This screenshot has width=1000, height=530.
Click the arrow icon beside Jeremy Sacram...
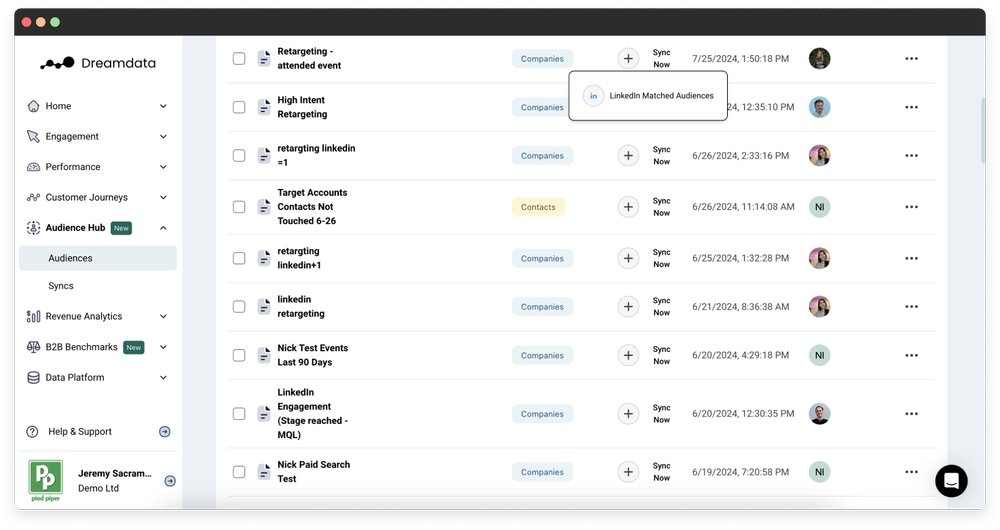[170, 481]
